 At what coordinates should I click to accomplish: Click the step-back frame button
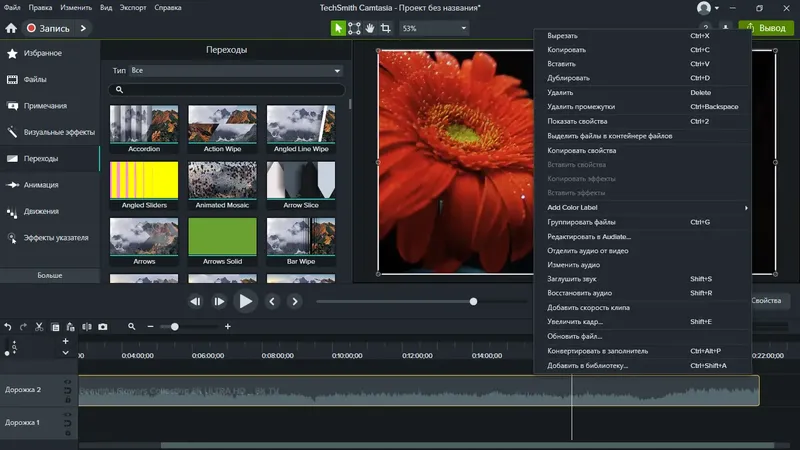point(195,301)
